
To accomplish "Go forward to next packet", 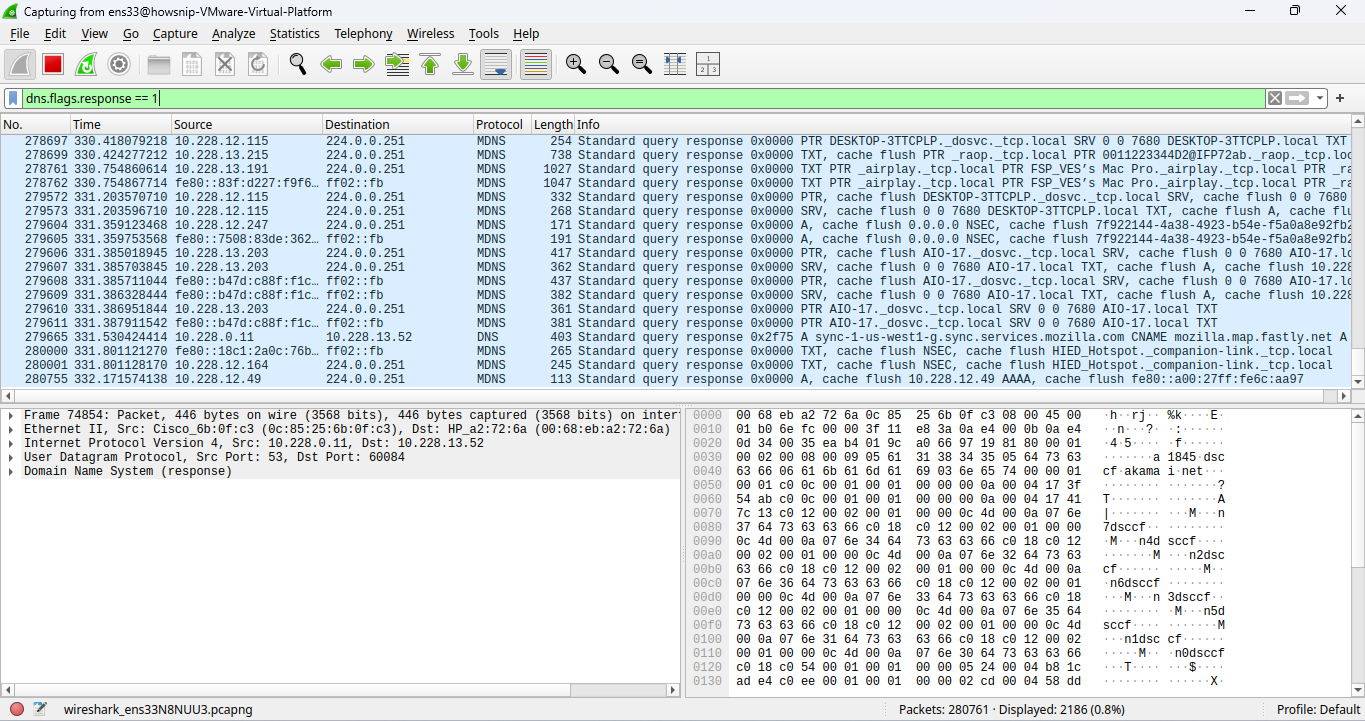I will (x=364, y=65).
